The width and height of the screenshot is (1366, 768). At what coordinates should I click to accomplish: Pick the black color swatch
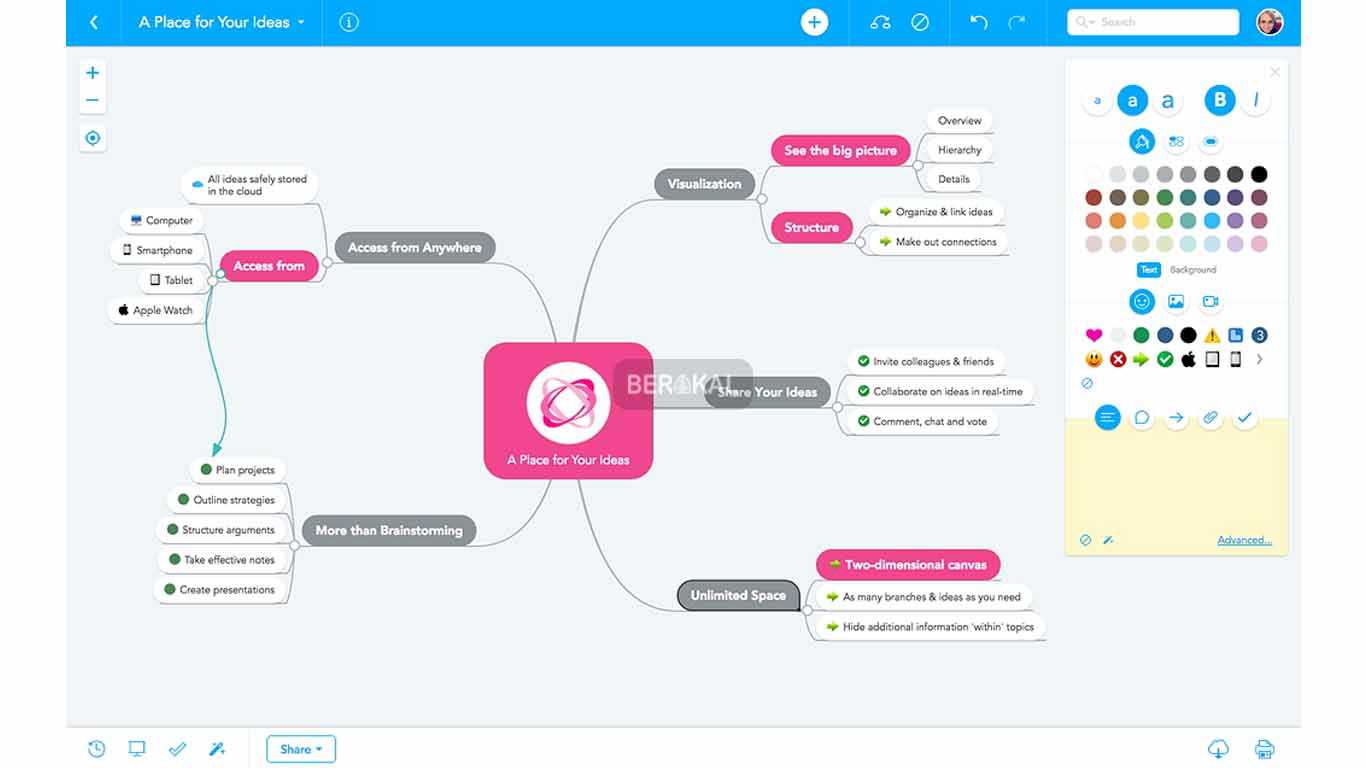(1259, 174)
